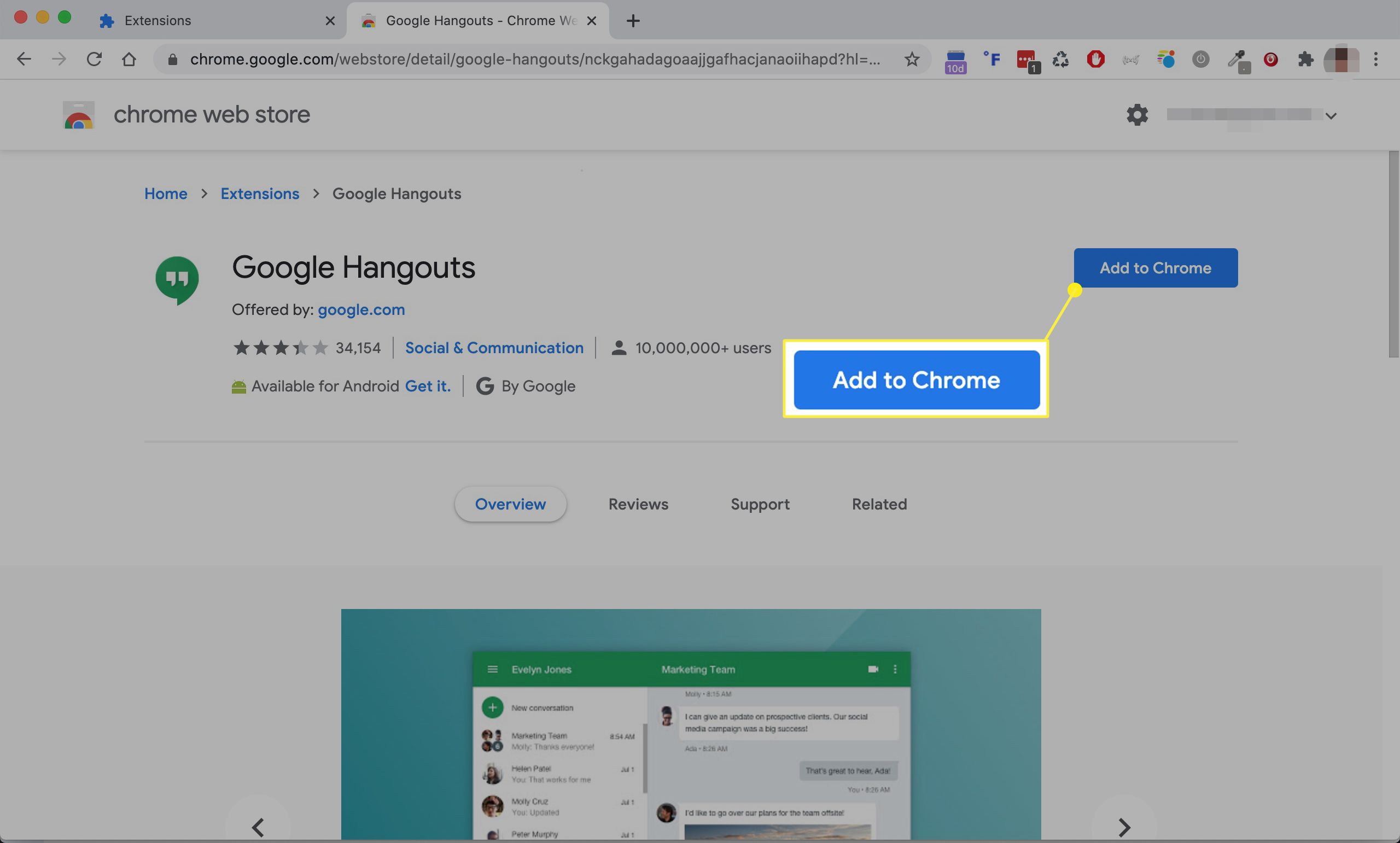
Task: Click the browser back navigation arrow
Action: pyautogui.click(x=22, y=58)
